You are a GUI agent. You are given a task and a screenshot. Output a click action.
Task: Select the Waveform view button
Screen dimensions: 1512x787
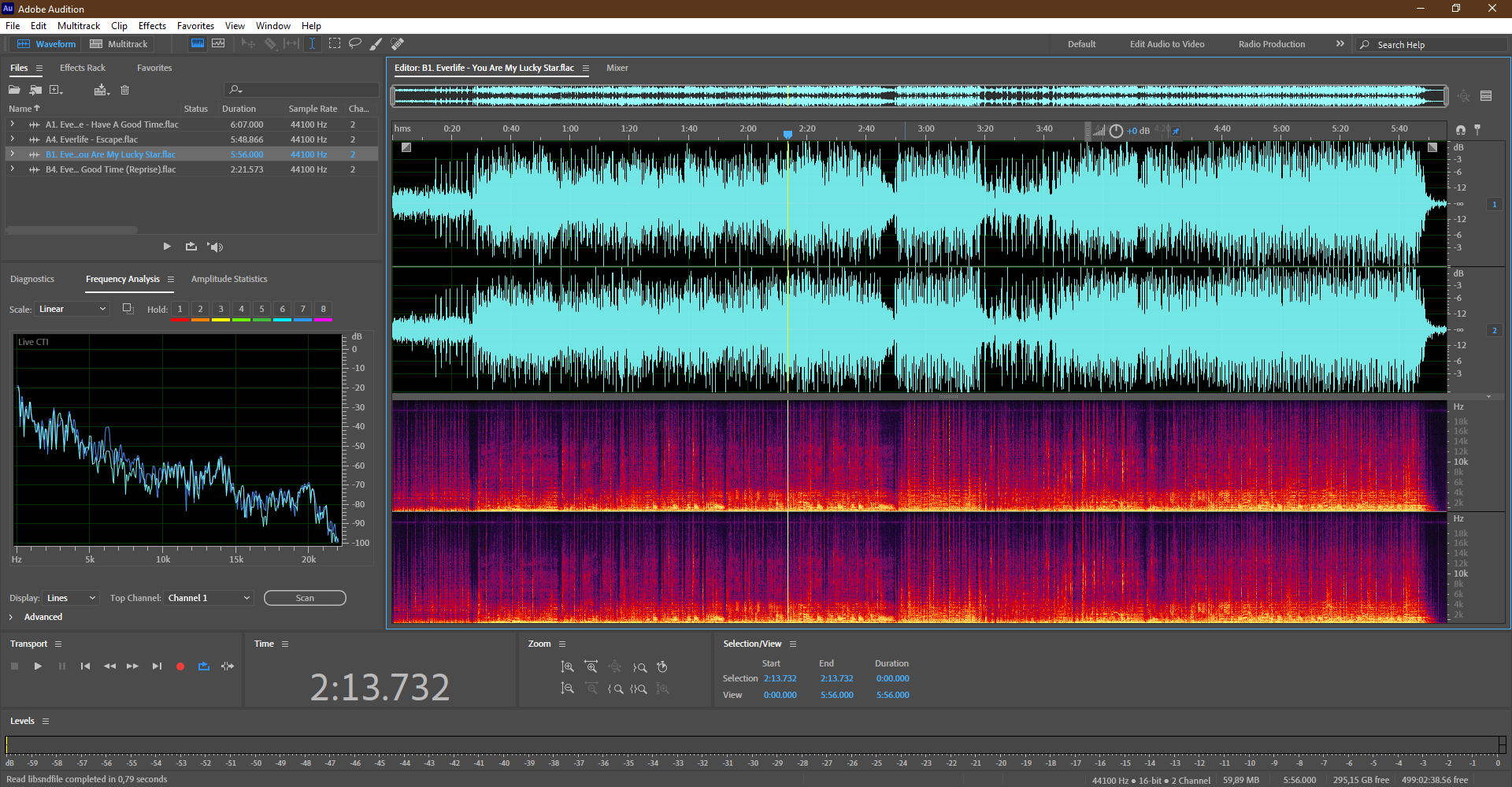coord(46,44)
